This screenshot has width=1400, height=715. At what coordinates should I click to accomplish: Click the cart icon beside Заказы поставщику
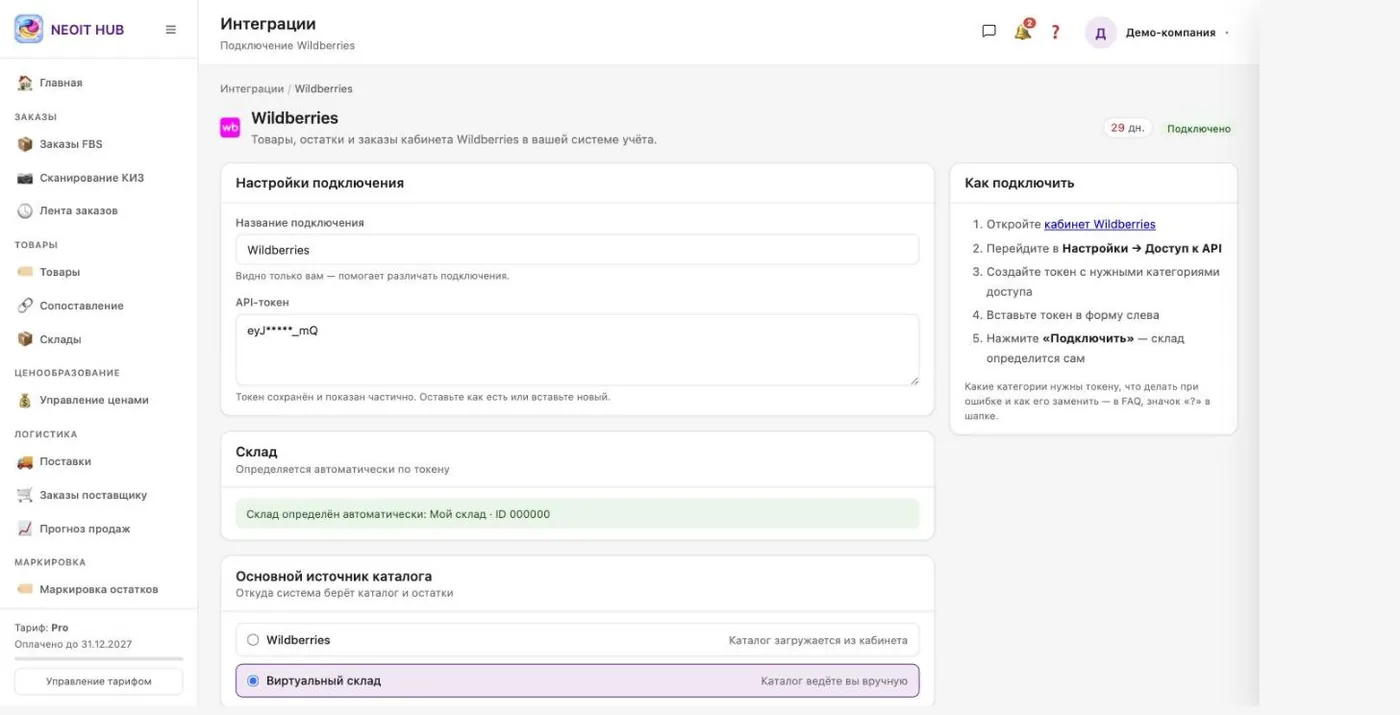(x=25, y=495)
